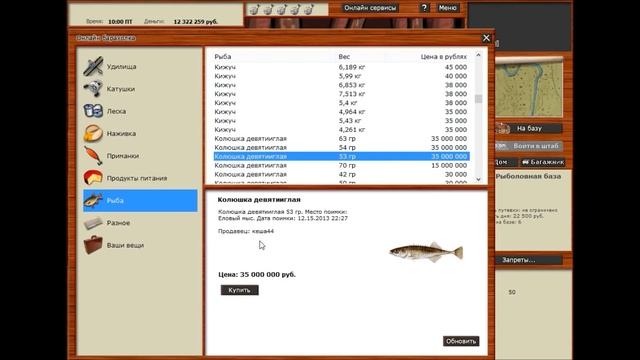
Task: Select the Рыба fish category icon
Action: click(x=93, y=200)
